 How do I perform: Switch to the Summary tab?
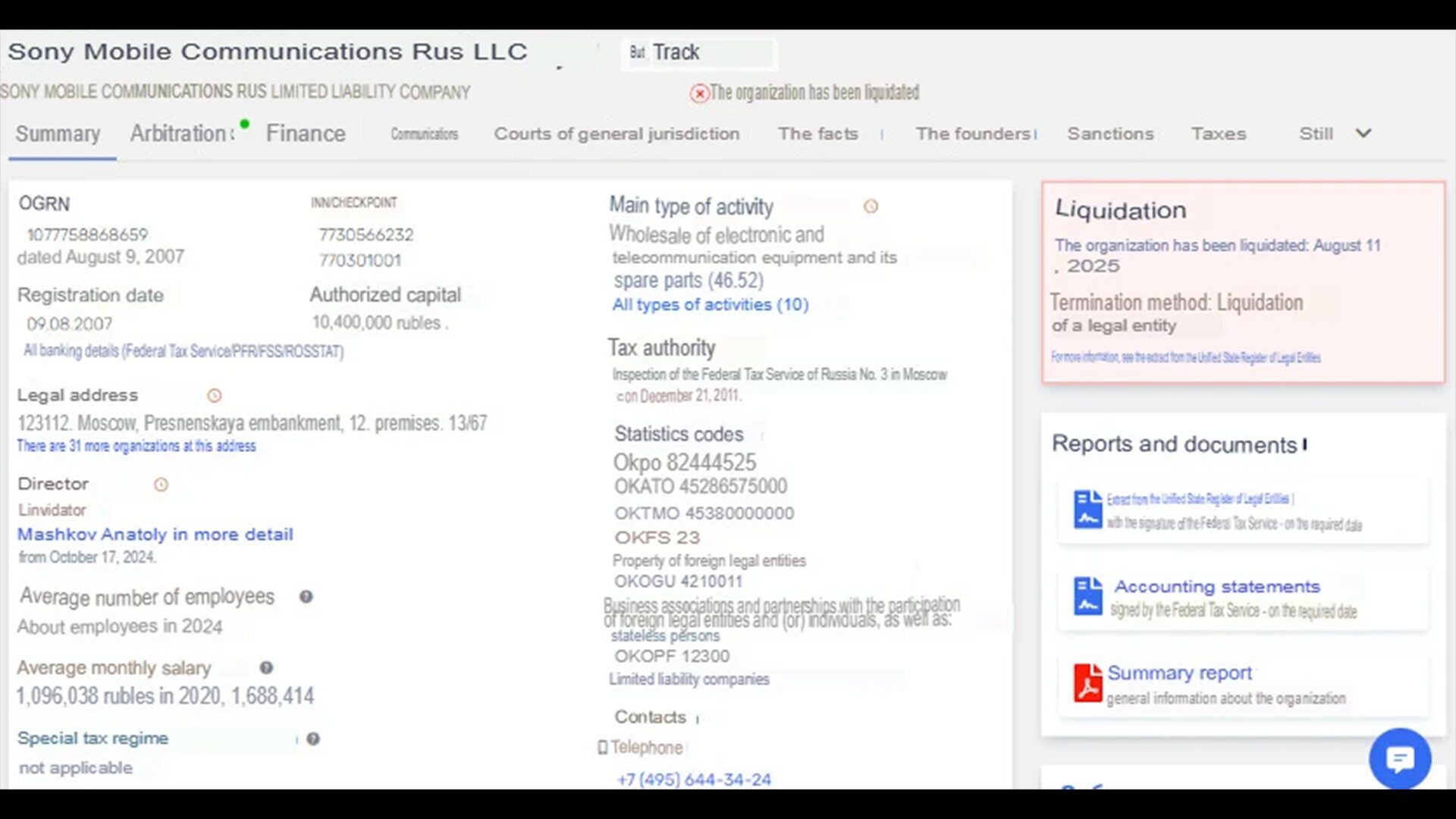click(x=58, y=133)
